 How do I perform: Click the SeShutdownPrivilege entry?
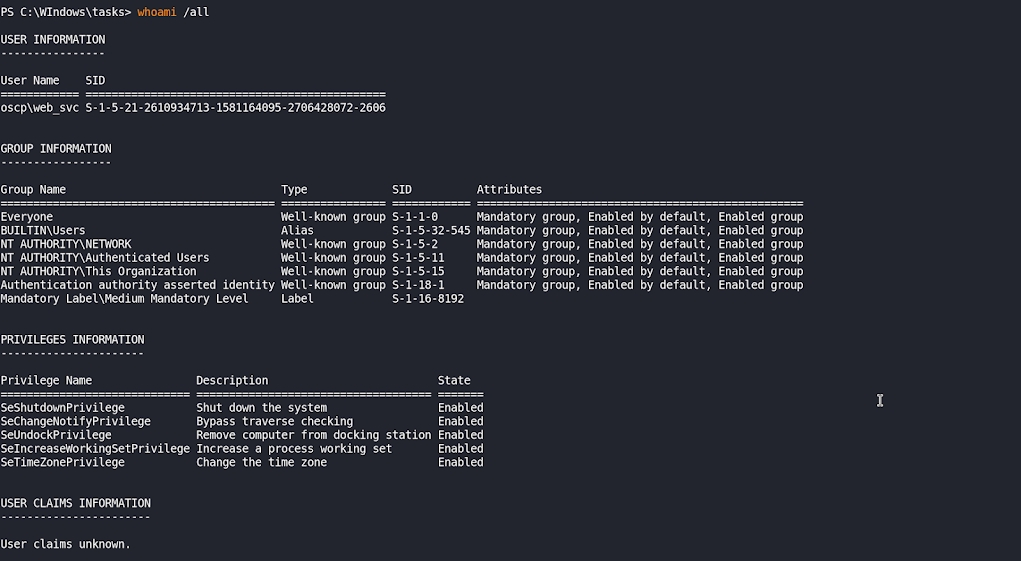[x=63, y=408]
